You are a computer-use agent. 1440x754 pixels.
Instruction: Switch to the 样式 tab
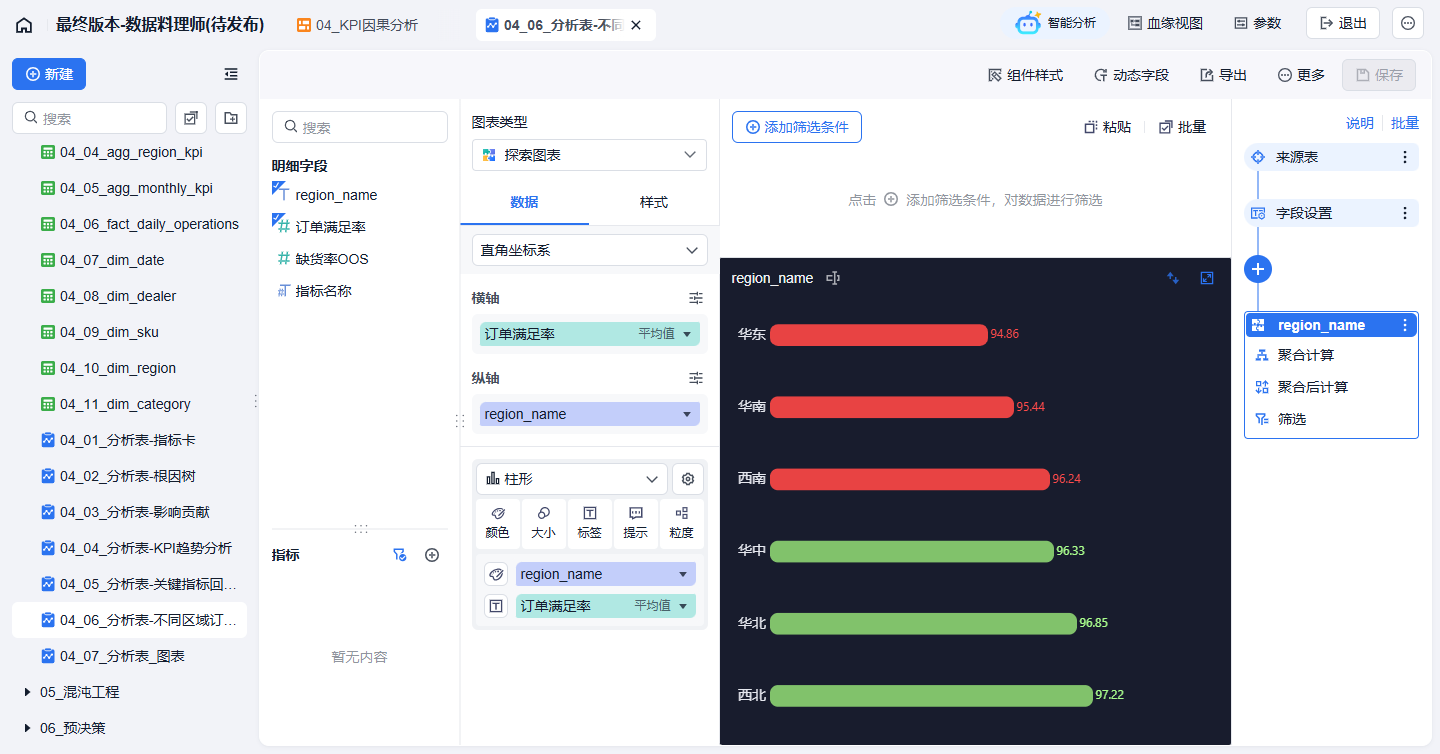pos(654,202)
